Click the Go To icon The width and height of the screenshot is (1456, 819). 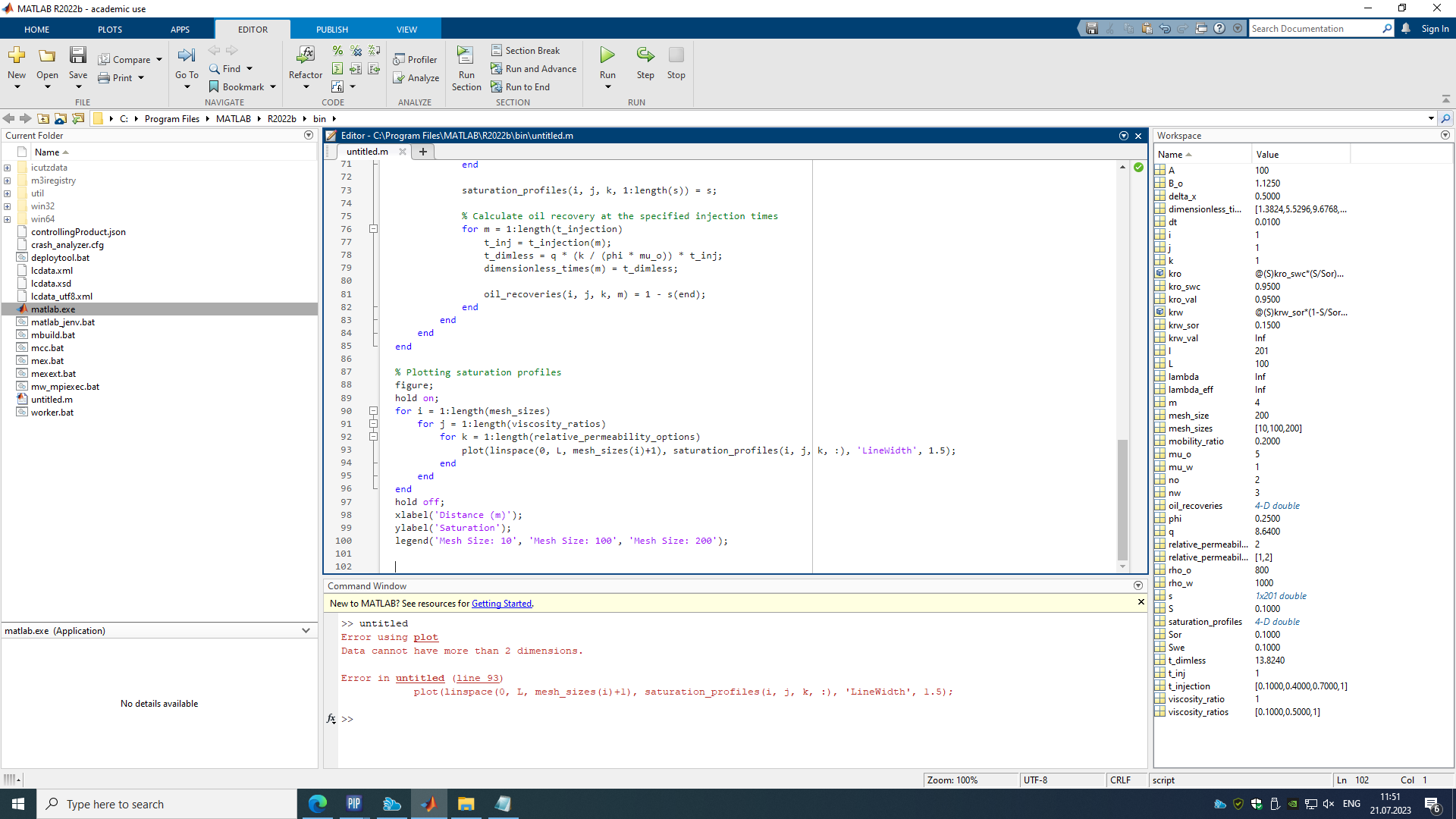point(187,55)
